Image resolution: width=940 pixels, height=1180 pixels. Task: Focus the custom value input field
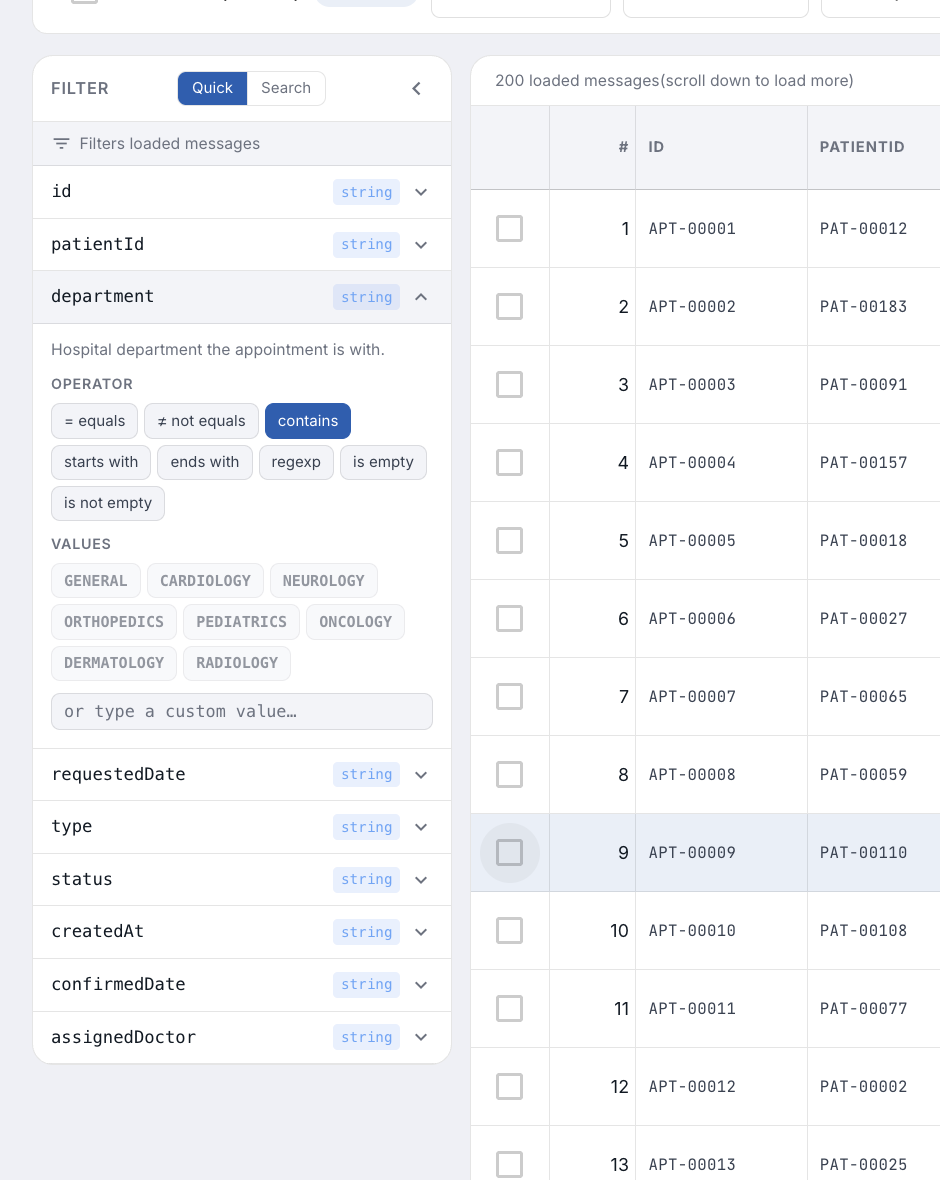tap(242, 711)
